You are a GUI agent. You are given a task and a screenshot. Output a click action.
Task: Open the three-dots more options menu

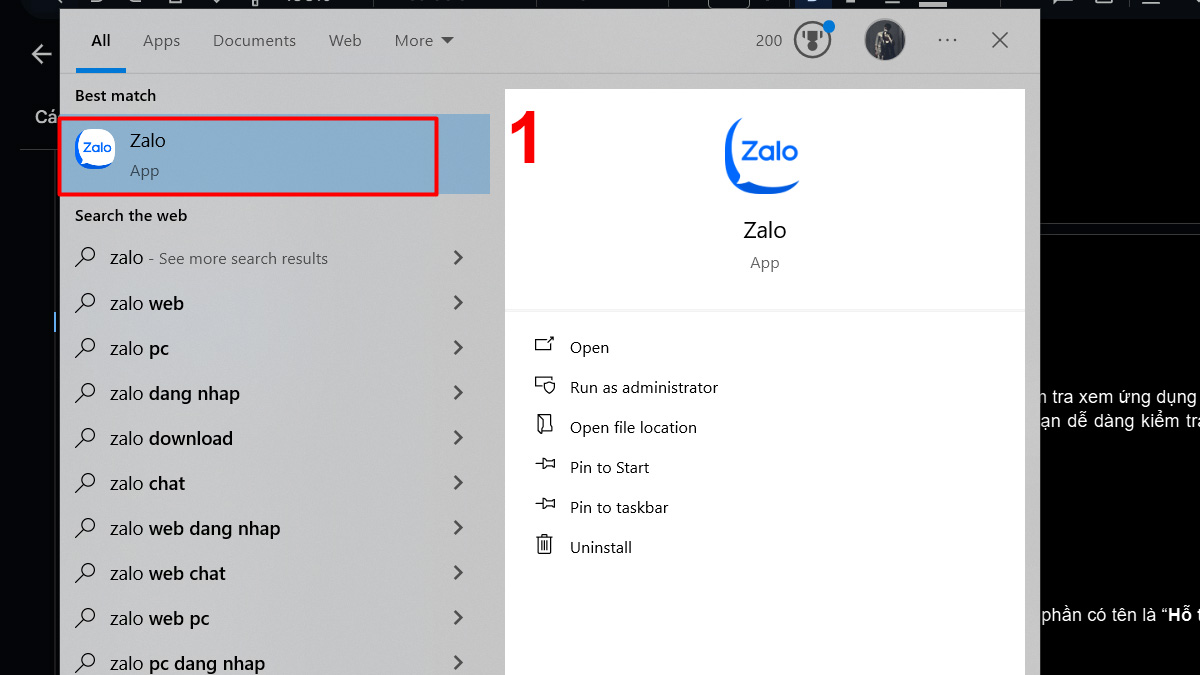947,41
